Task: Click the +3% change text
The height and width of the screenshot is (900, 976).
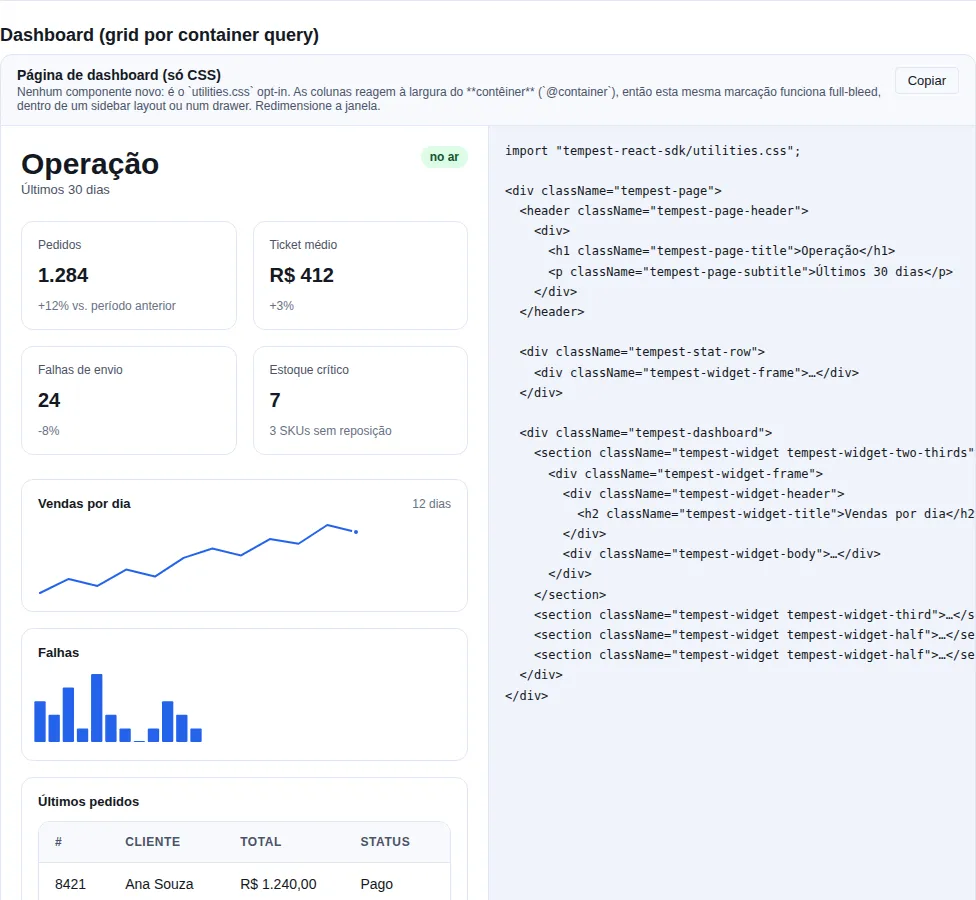Action: pos(281,306)
